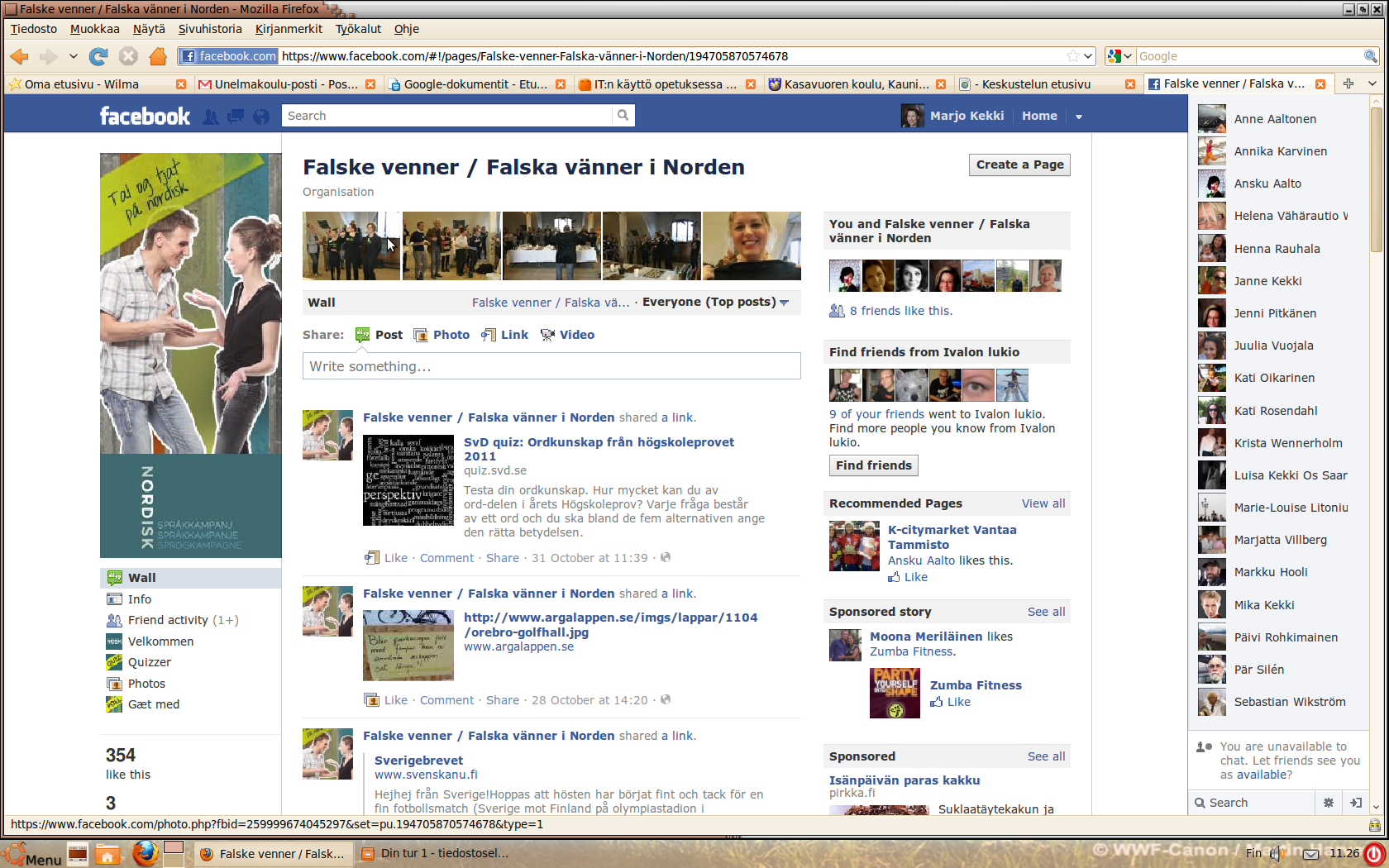This screenshot has width=1389, height=868.
Task: Click the Write something text box
Action: click(x=551, y=366)
